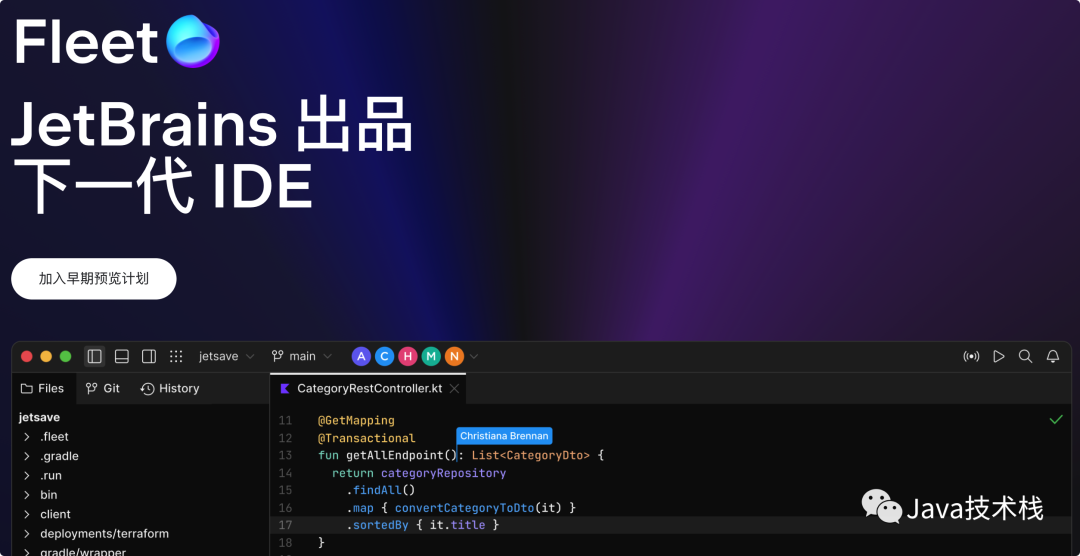The width and height of the screenshot is (1080, 556).
Task: Expand the .run folder
Action: (26, 475)
